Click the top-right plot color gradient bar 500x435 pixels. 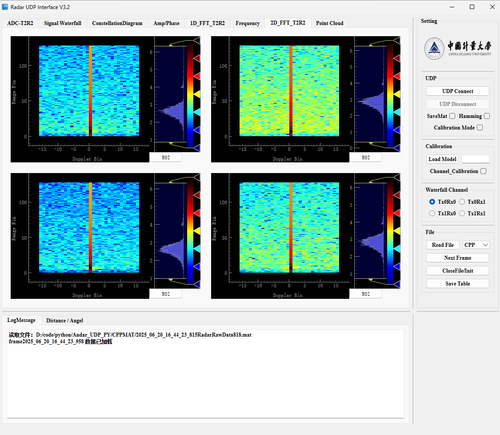click(390, 95)
